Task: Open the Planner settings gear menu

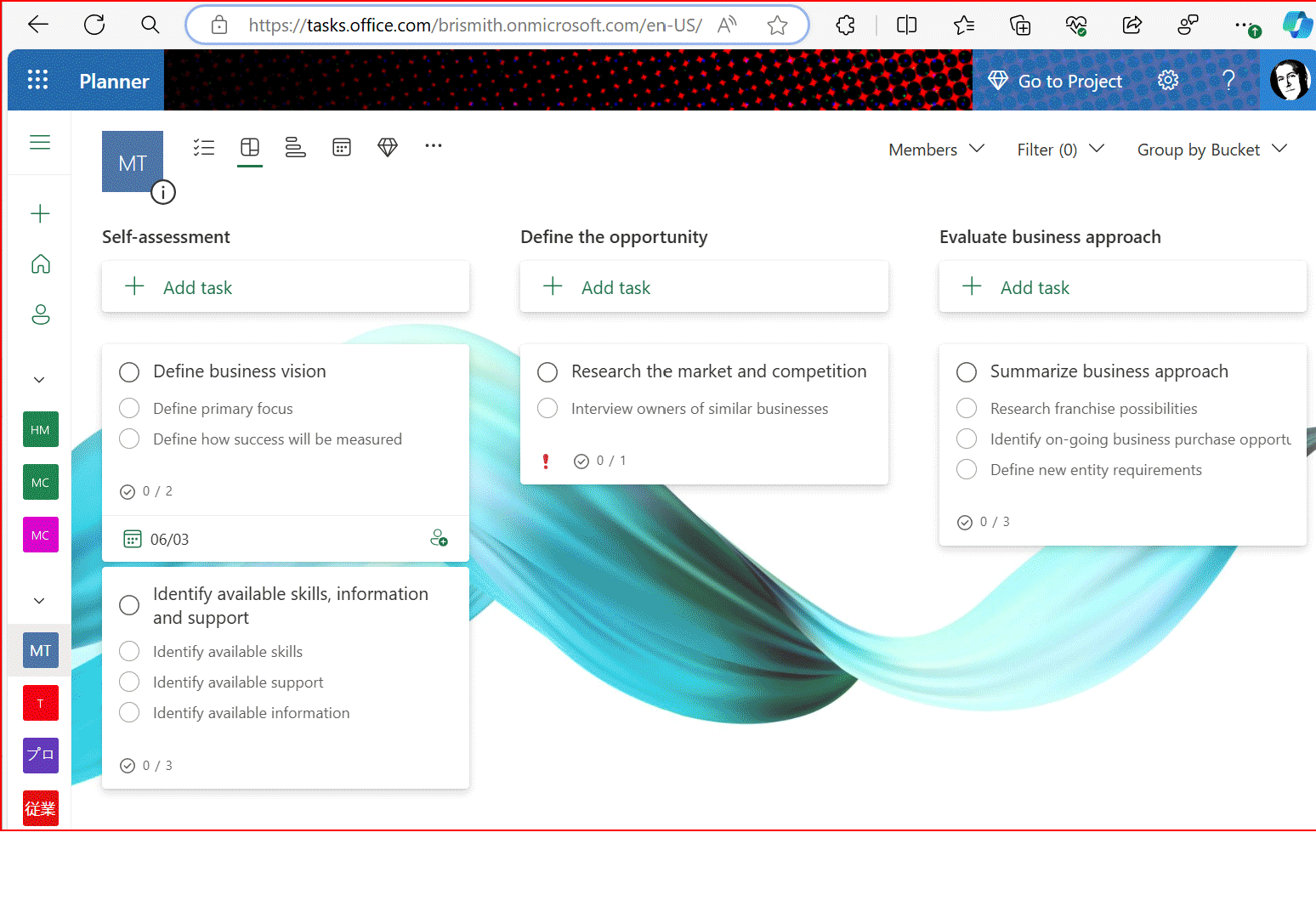Action: (1168, 79)
